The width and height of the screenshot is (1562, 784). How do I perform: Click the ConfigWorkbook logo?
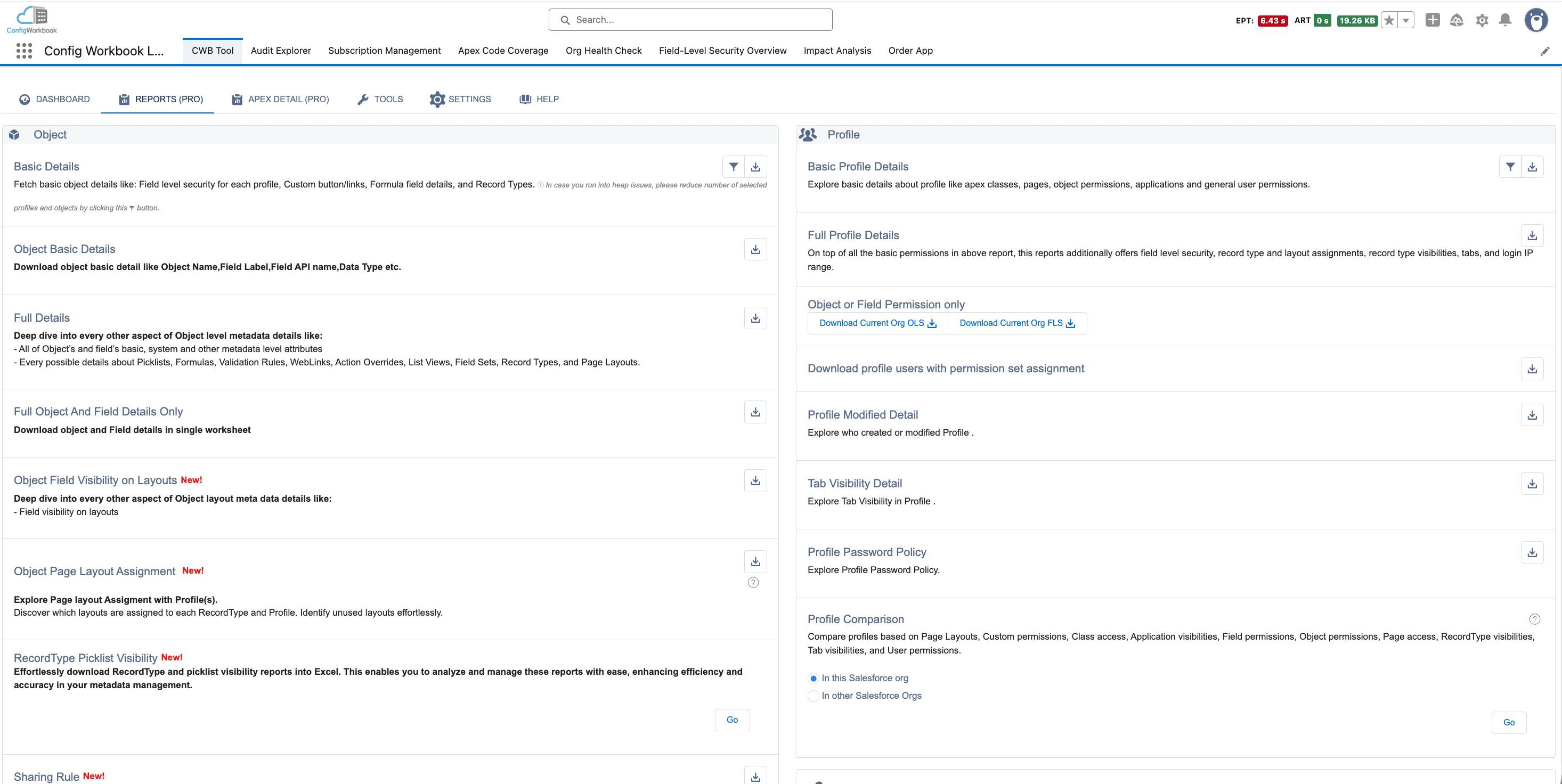(31, 19)
